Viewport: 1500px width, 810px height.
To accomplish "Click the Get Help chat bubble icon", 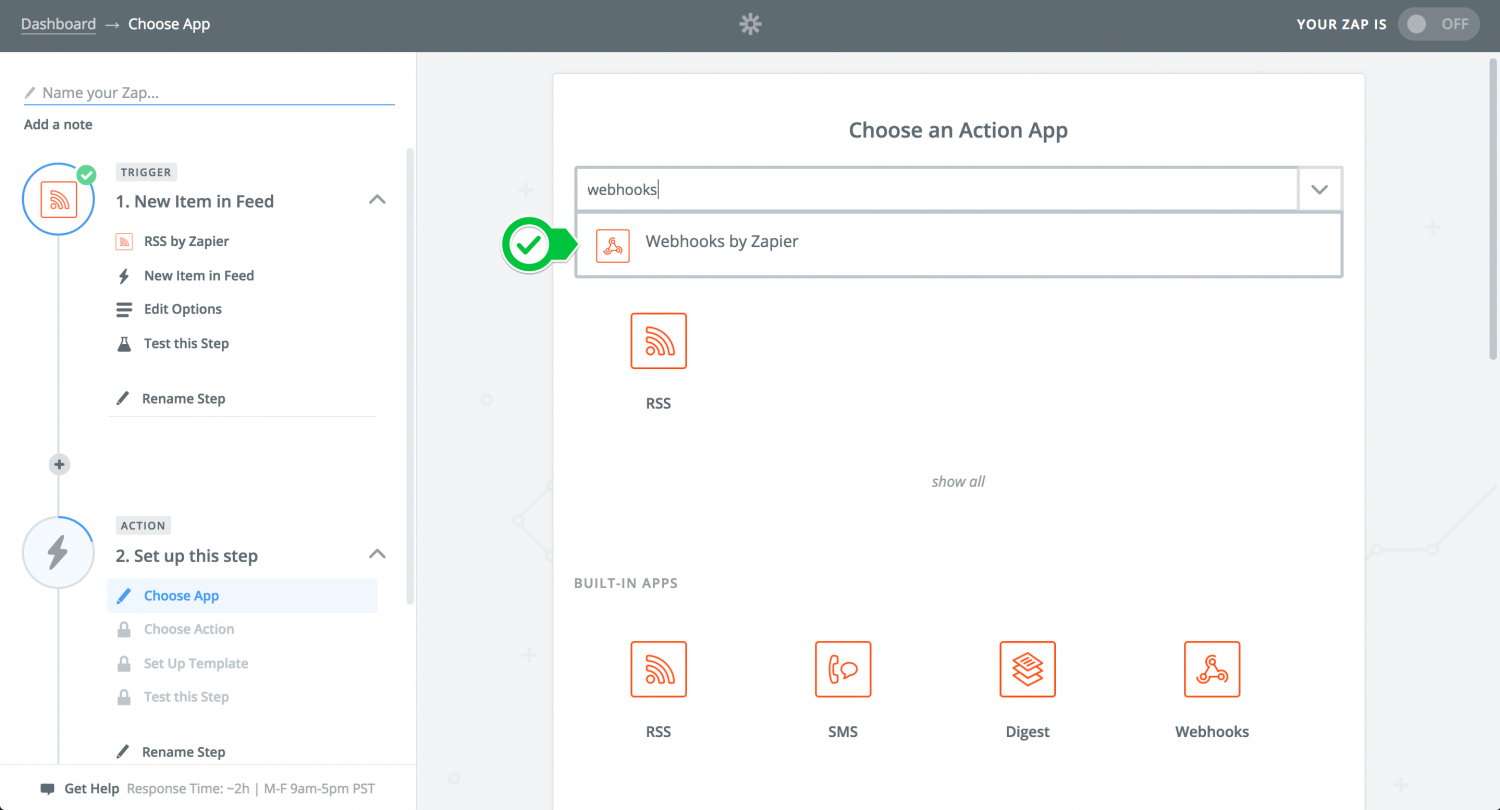I will click(47, 789).
